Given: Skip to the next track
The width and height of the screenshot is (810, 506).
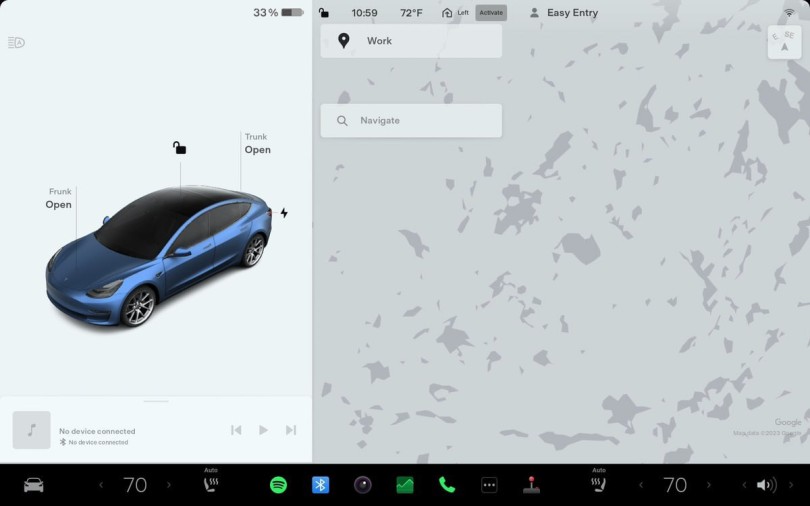Looking at the screenshot, I should click(291, 430).
